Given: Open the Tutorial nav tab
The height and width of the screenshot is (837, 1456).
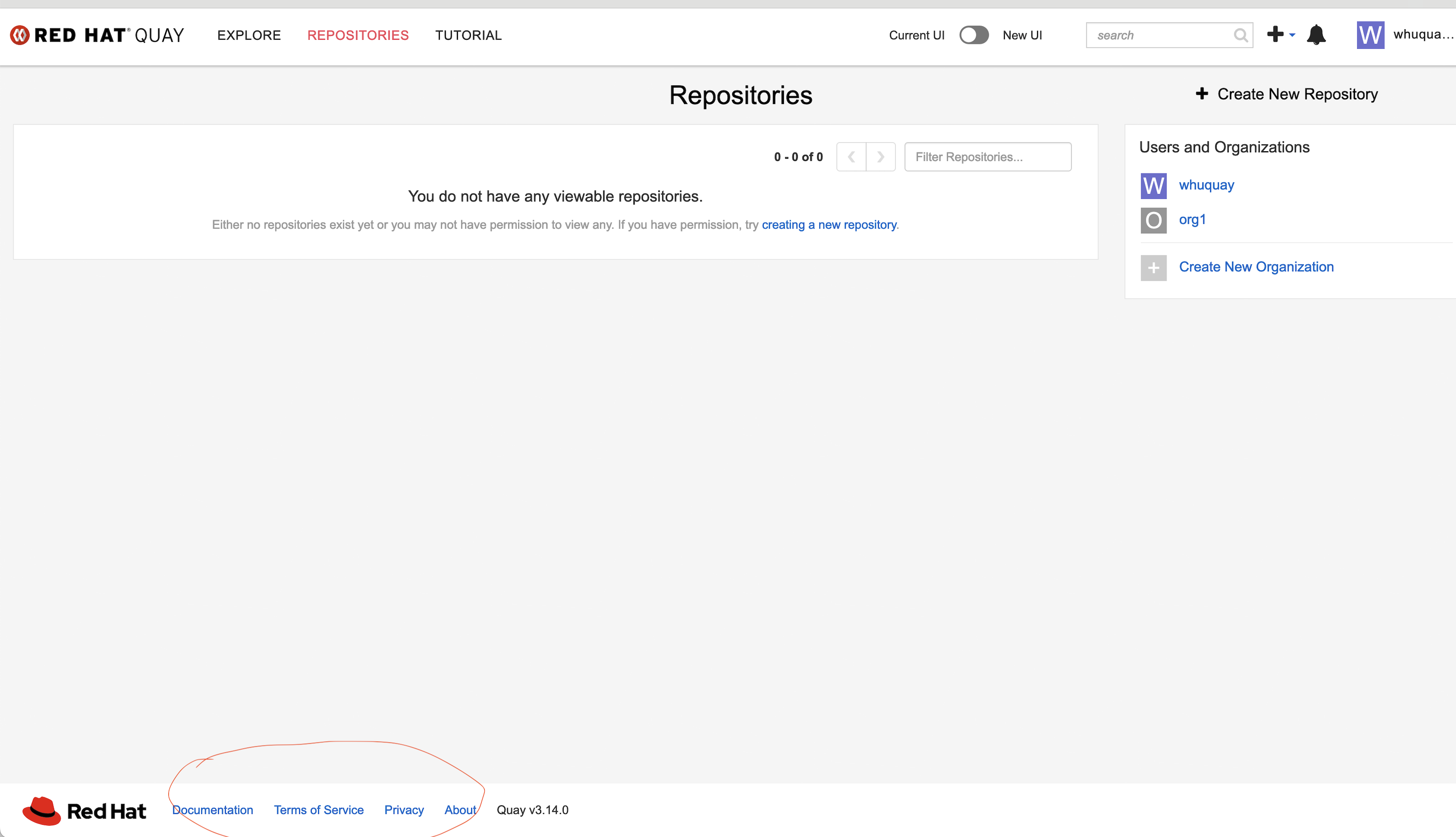Looking at the screenshot, I should pyautogui.click(x=468, y=35).
